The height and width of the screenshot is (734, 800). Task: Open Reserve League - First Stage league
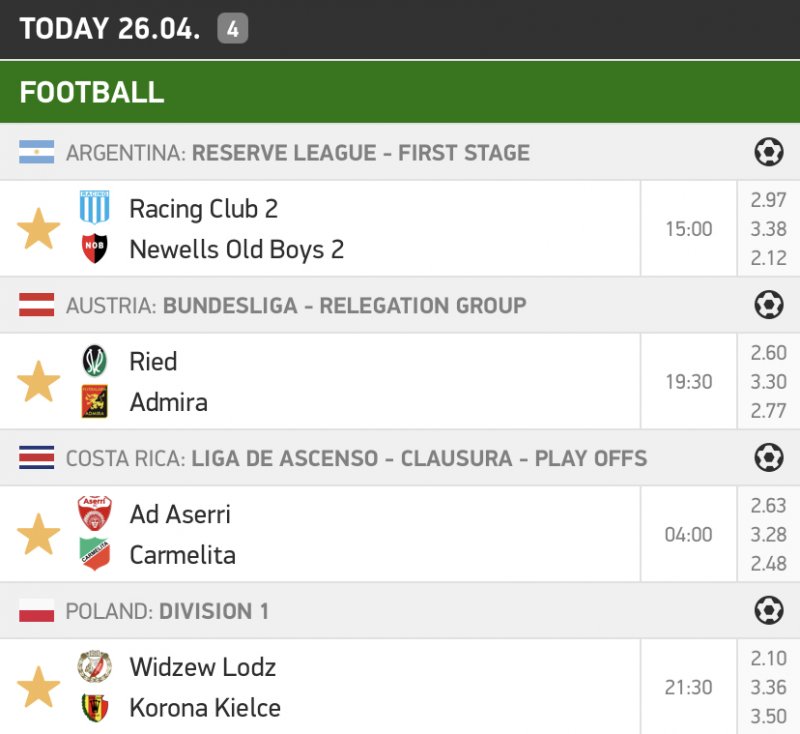tap(360, 153)
